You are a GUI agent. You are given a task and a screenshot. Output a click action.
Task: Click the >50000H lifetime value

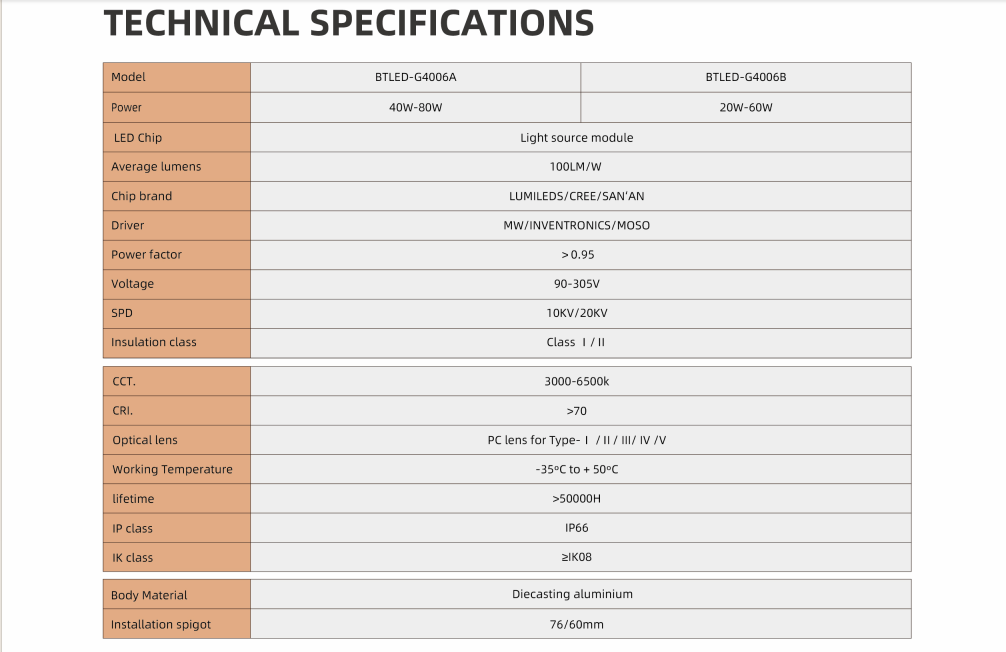(x=576, y=498)
